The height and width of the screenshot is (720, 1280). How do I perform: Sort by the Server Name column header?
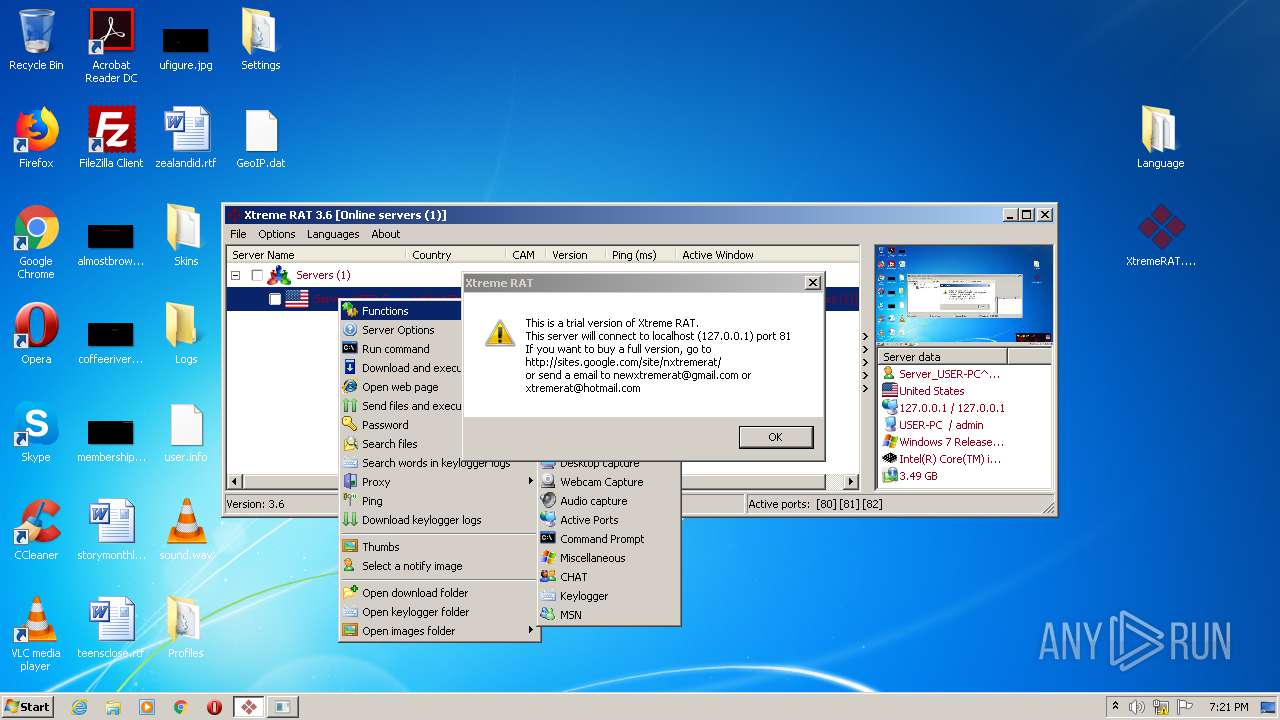315,255
